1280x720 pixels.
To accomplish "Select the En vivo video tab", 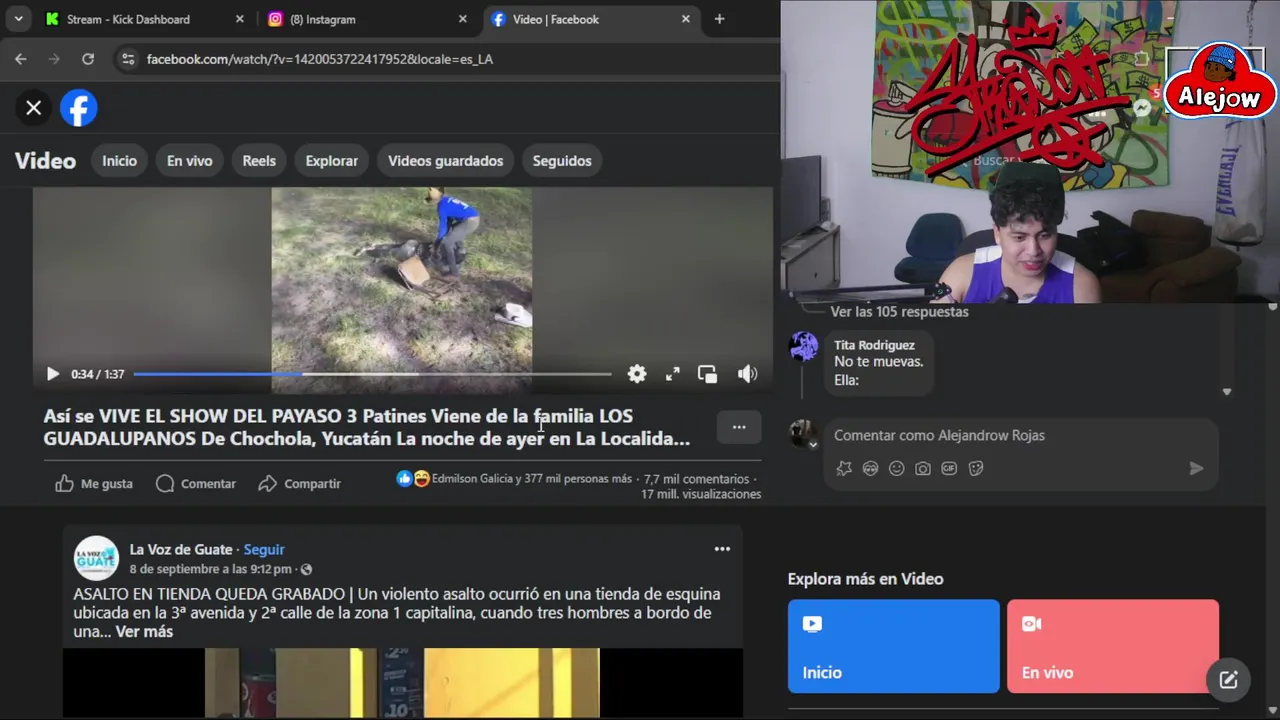I will pos(190,161).
